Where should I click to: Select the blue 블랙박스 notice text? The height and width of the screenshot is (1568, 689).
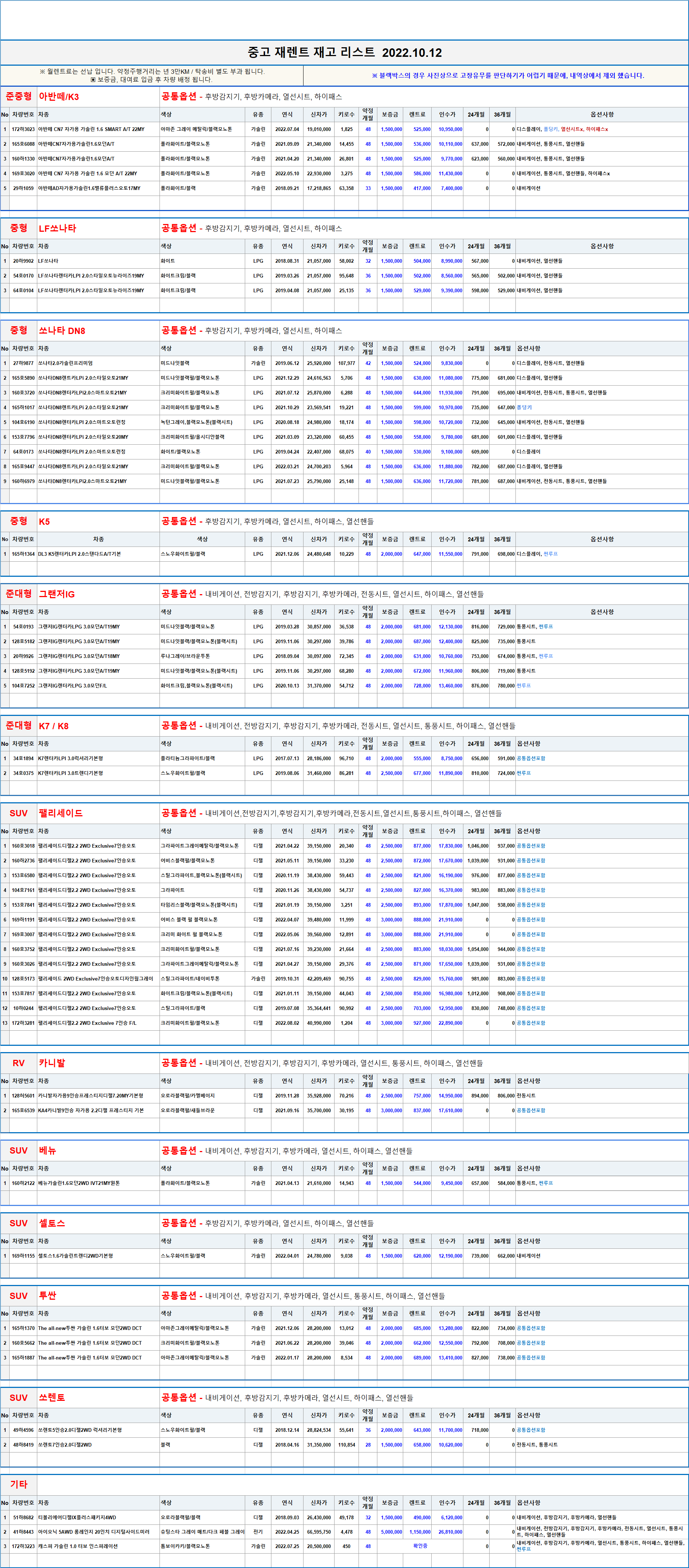507,76
